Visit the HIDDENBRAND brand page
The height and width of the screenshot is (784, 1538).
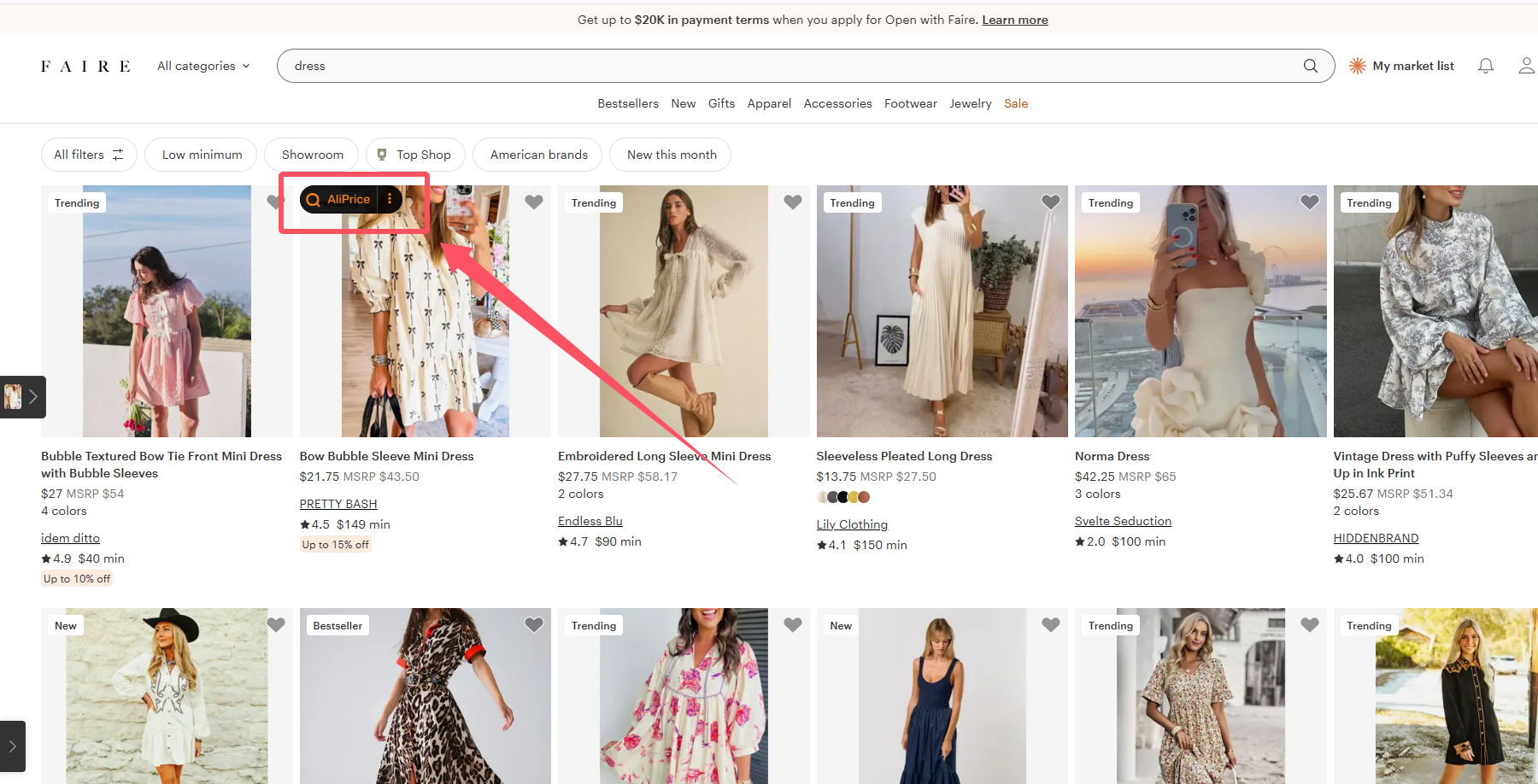click(x=1376, y=538)
